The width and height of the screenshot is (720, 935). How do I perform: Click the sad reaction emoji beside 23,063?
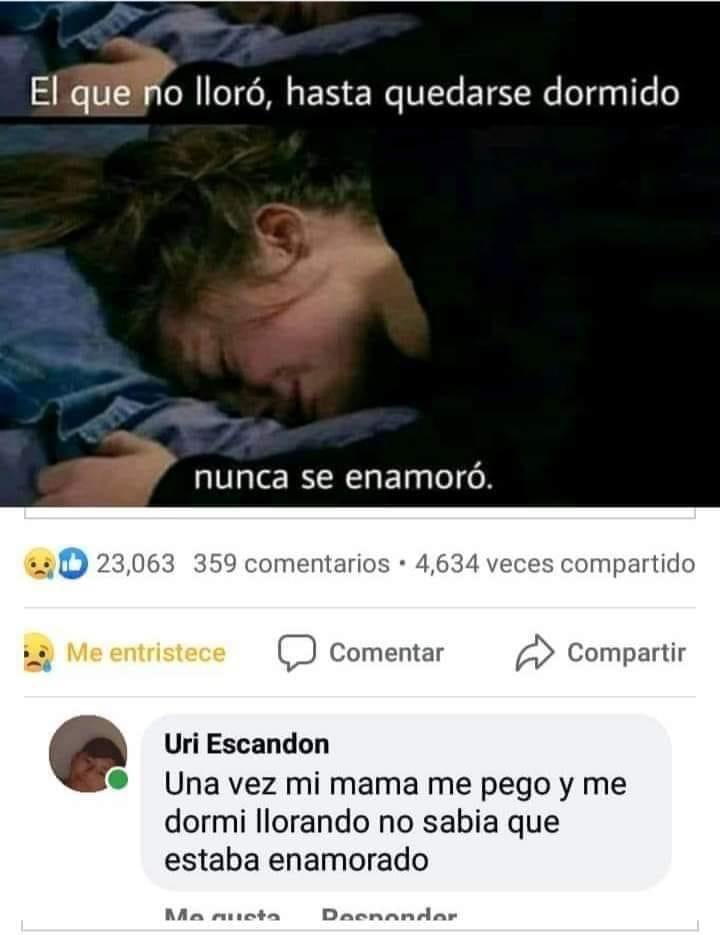tap(39, 564)
